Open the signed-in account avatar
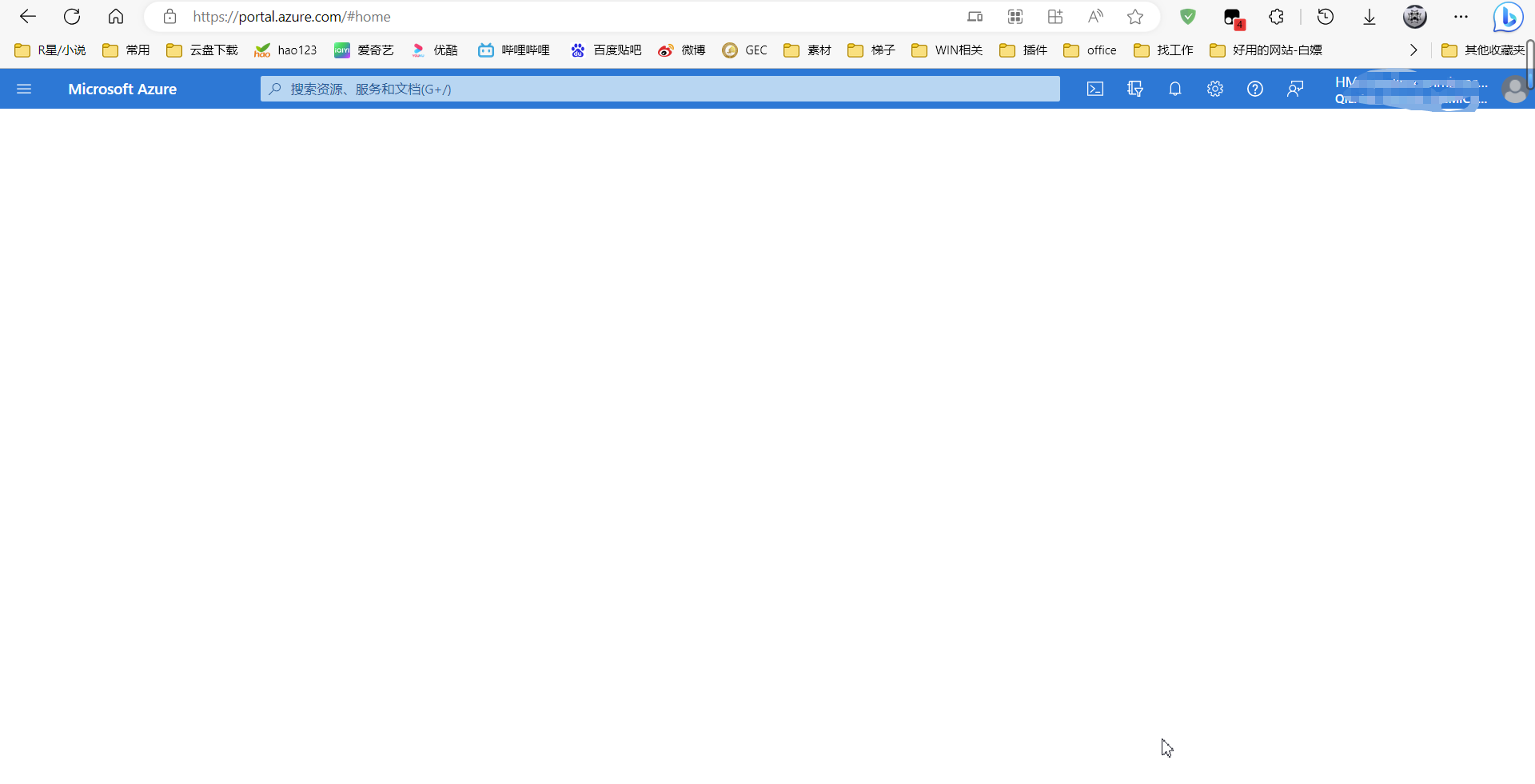This screenshot has height=784, width=1535. click(x=1516, y=89)
